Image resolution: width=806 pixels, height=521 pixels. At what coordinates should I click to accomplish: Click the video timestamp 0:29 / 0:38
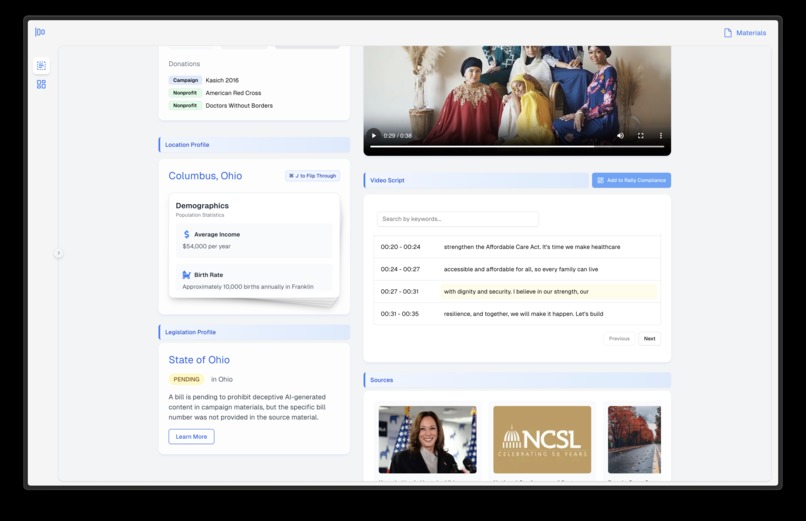pyautogui.click(x=397, y=136)
